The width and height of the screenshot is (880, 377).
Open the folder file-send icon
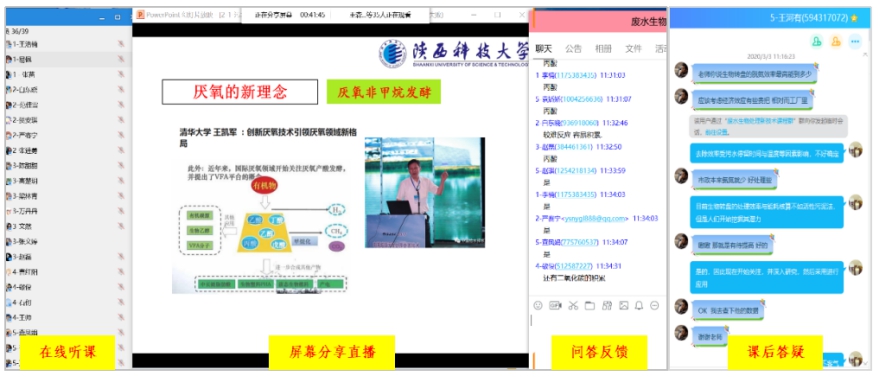[x=589, y=306]
